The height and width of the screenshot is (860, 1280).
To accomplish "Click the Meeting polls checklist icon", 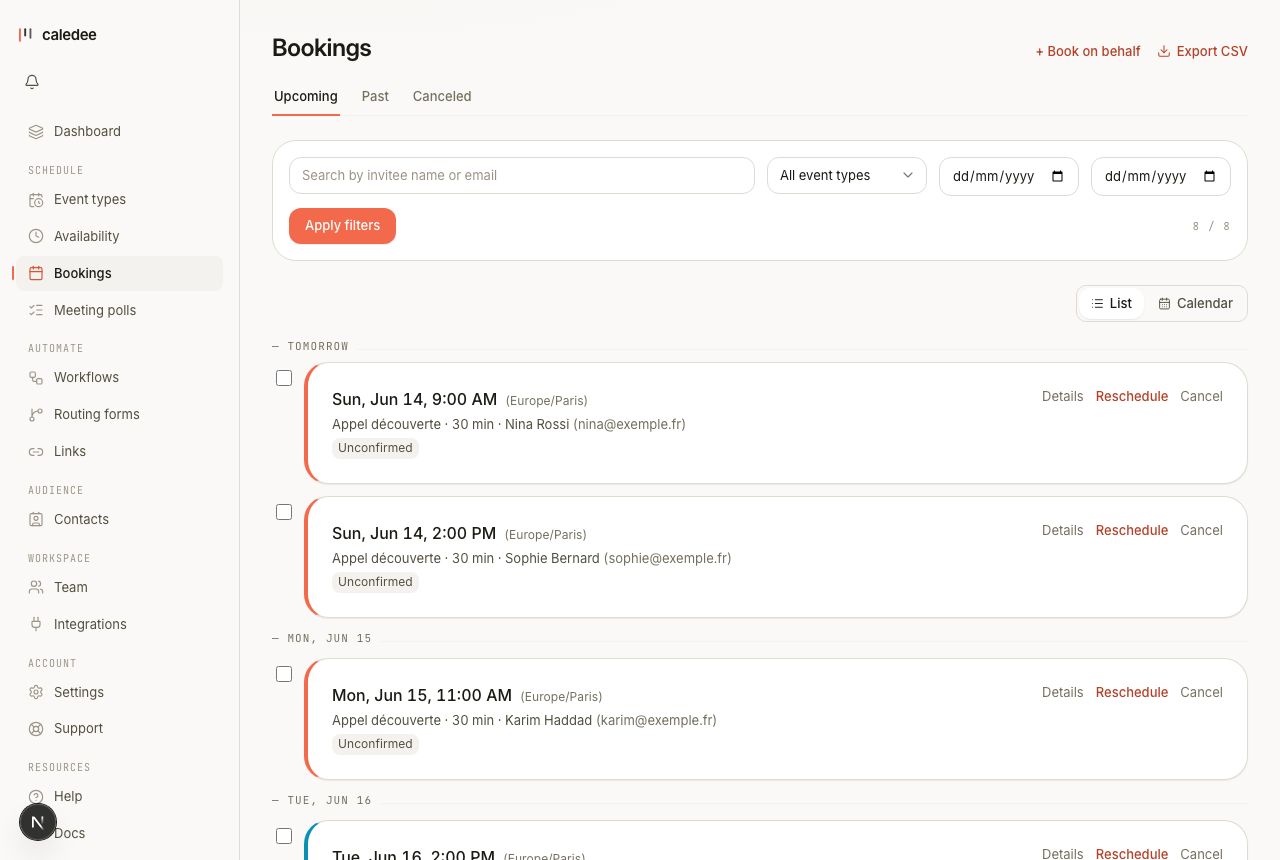I will [x=36, y=310].
